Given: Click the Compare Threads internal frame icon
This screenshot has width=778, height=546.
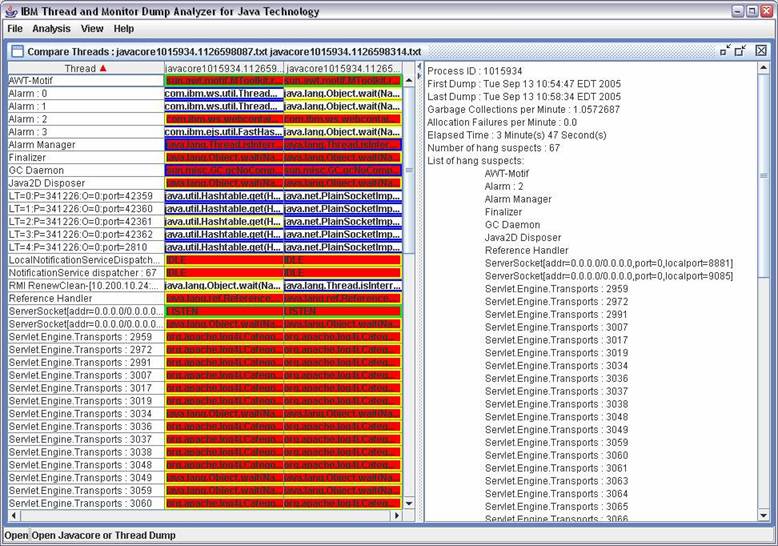Looking at the screenshot, I should pyautogui.click(x=17, y=51).
